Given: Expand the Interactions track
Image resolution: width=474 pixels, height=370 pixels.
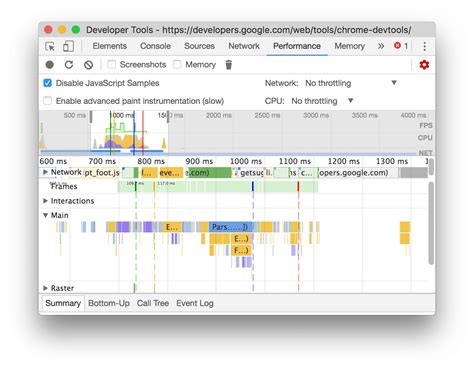Looking at the screenshot, I should (x=45, y=201).
